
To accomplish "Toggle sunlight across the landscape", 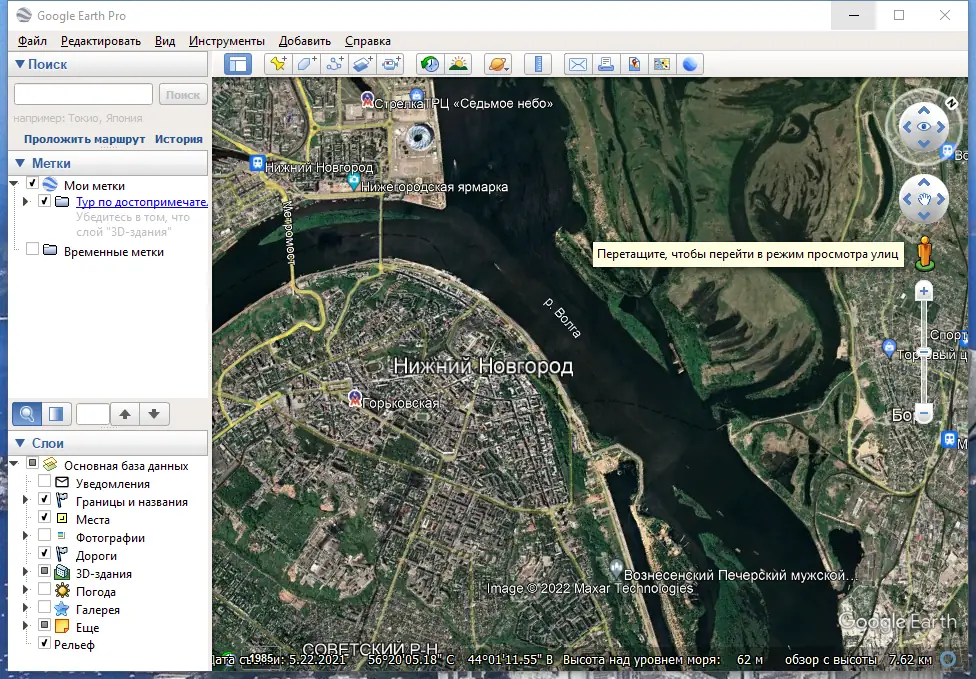I will (459, 64).
